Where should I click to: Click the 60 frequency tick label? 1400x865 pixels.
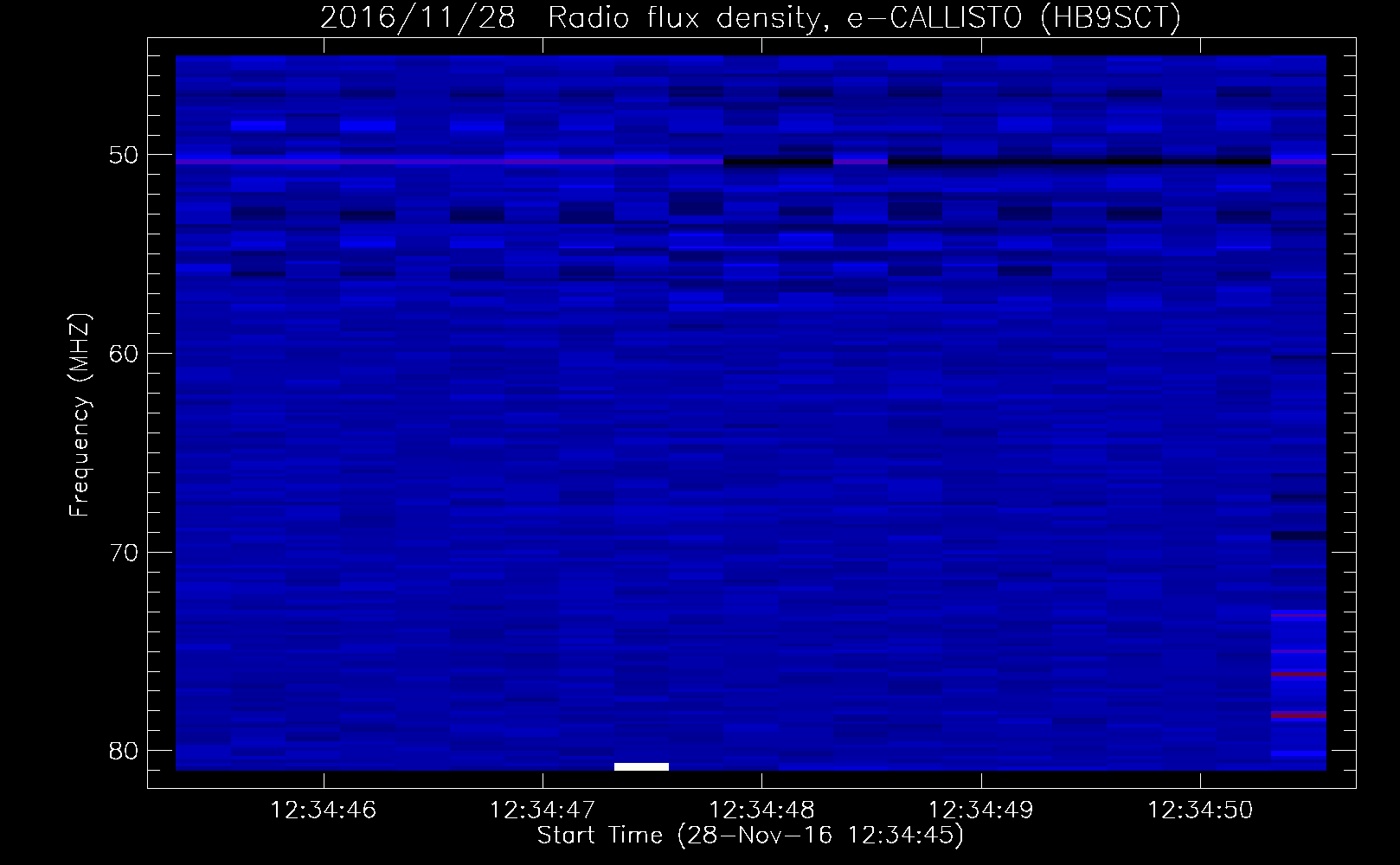pos(124,354)
